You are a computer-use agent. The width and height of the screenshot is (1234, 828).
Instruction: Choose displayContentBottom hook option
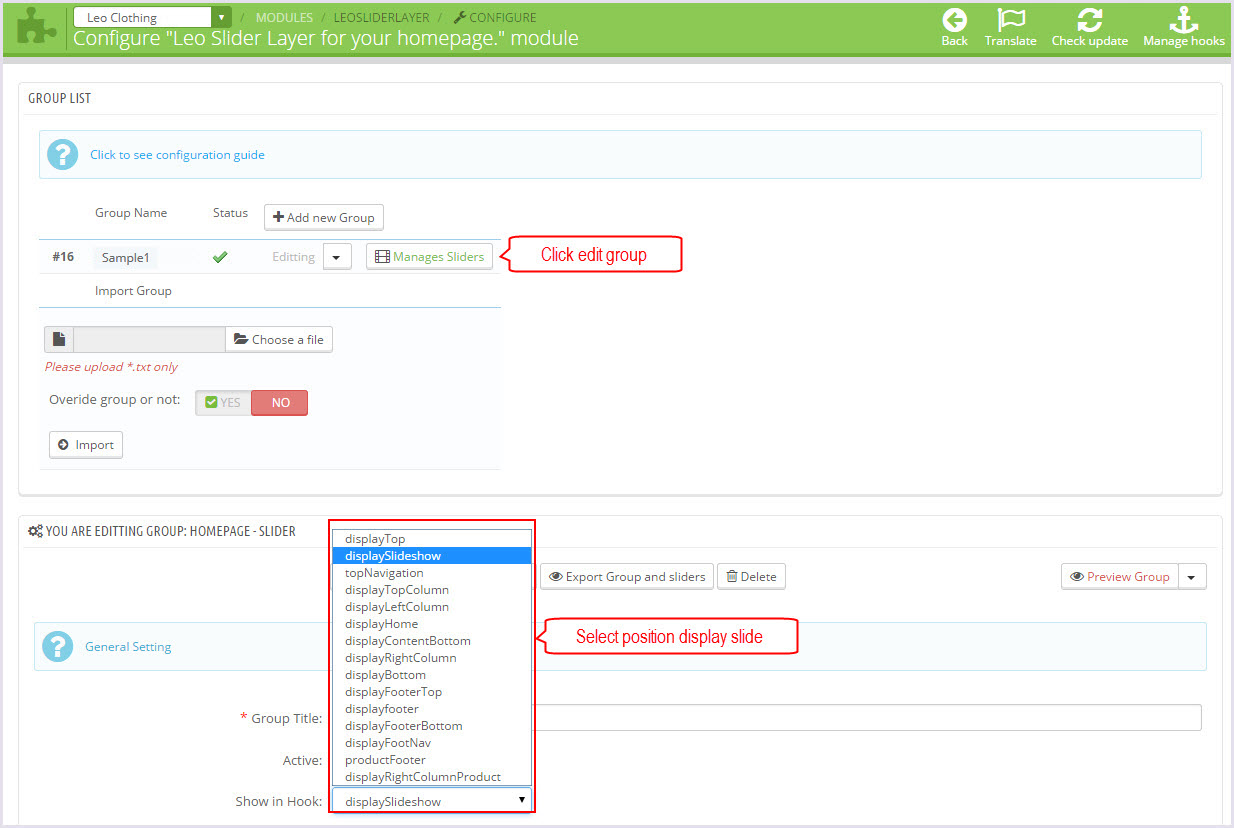[x=432, y=641]
